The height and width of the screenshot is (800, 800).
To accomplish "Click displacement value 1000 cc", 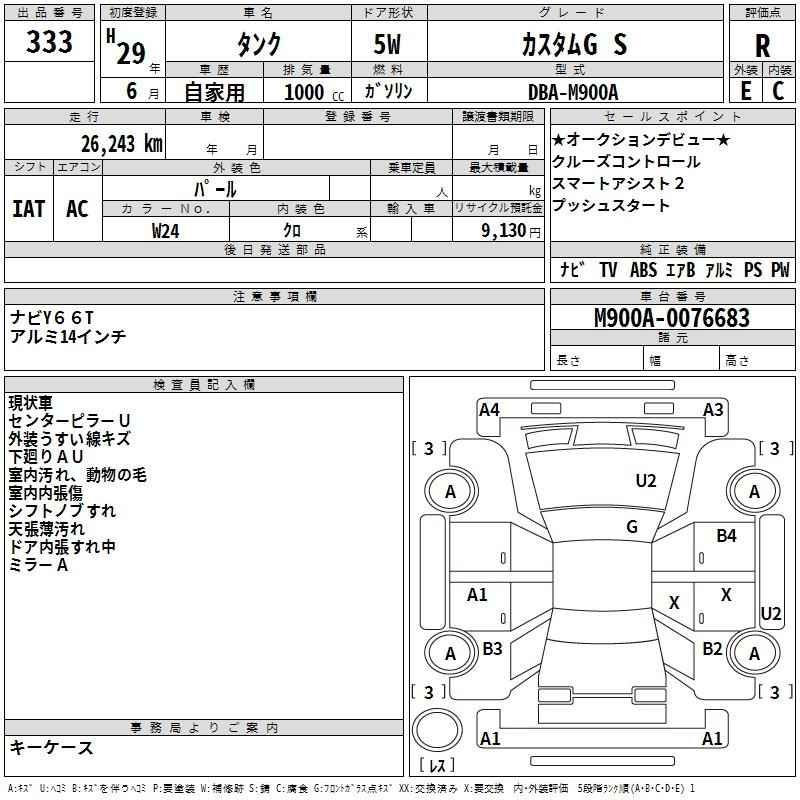I will [x=314, y=92].
